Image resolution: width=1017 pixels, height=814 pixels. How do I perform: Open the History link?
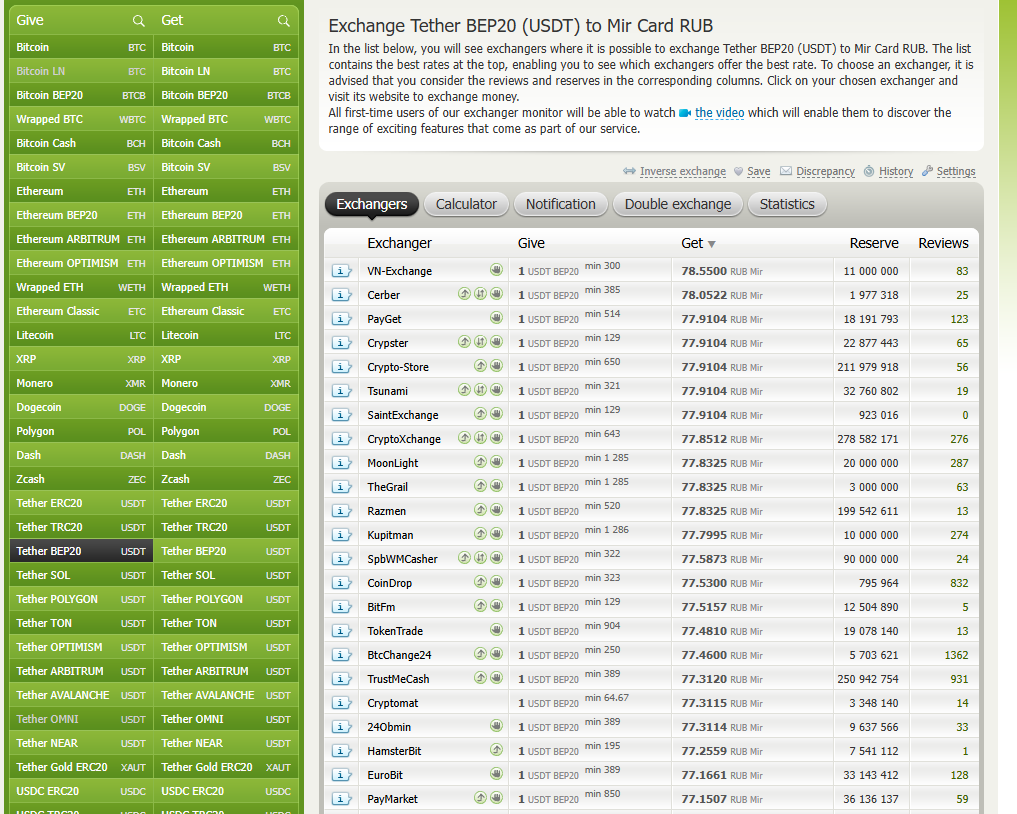896,171
